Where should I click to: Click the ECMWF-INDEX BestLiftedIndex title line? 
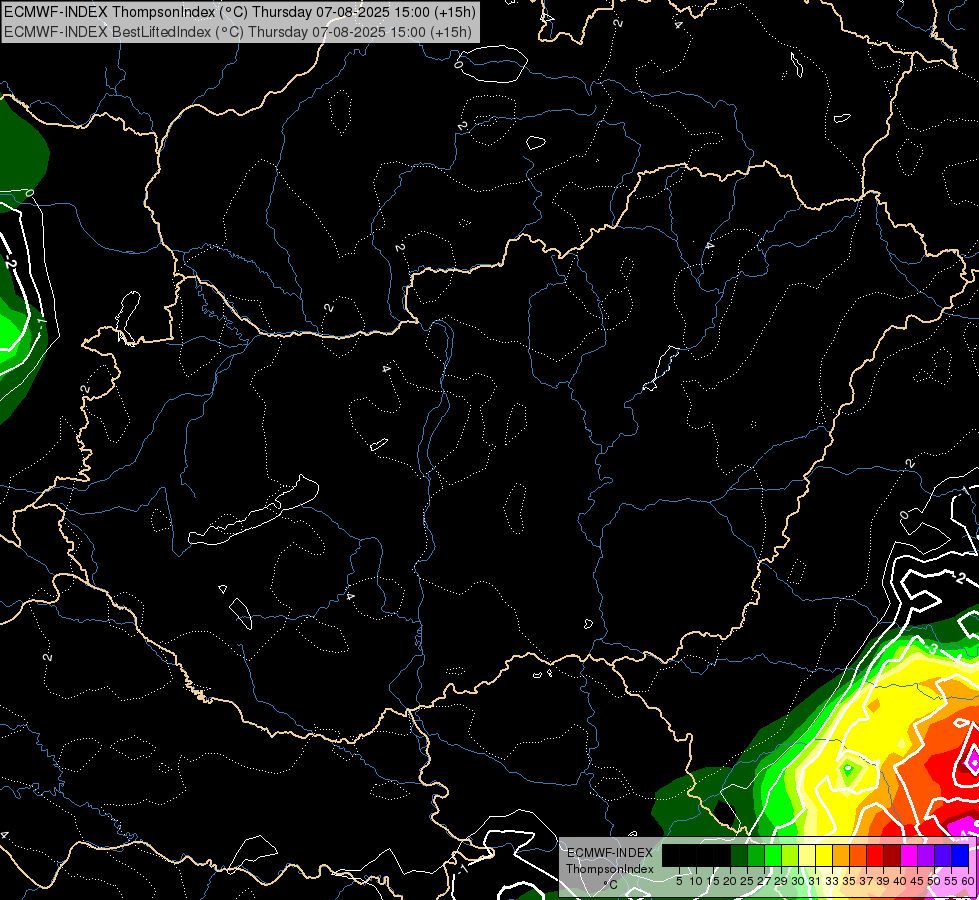click(238, 32)
